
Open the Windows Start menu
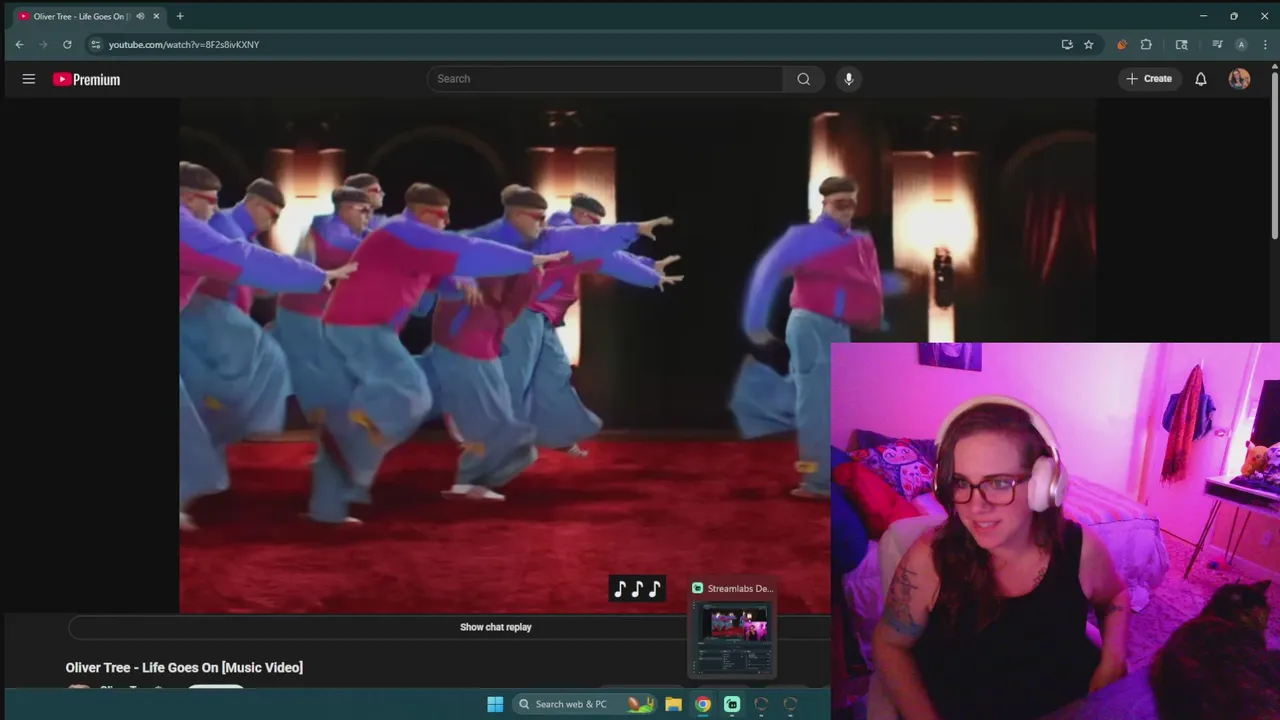tap(495, 704)
